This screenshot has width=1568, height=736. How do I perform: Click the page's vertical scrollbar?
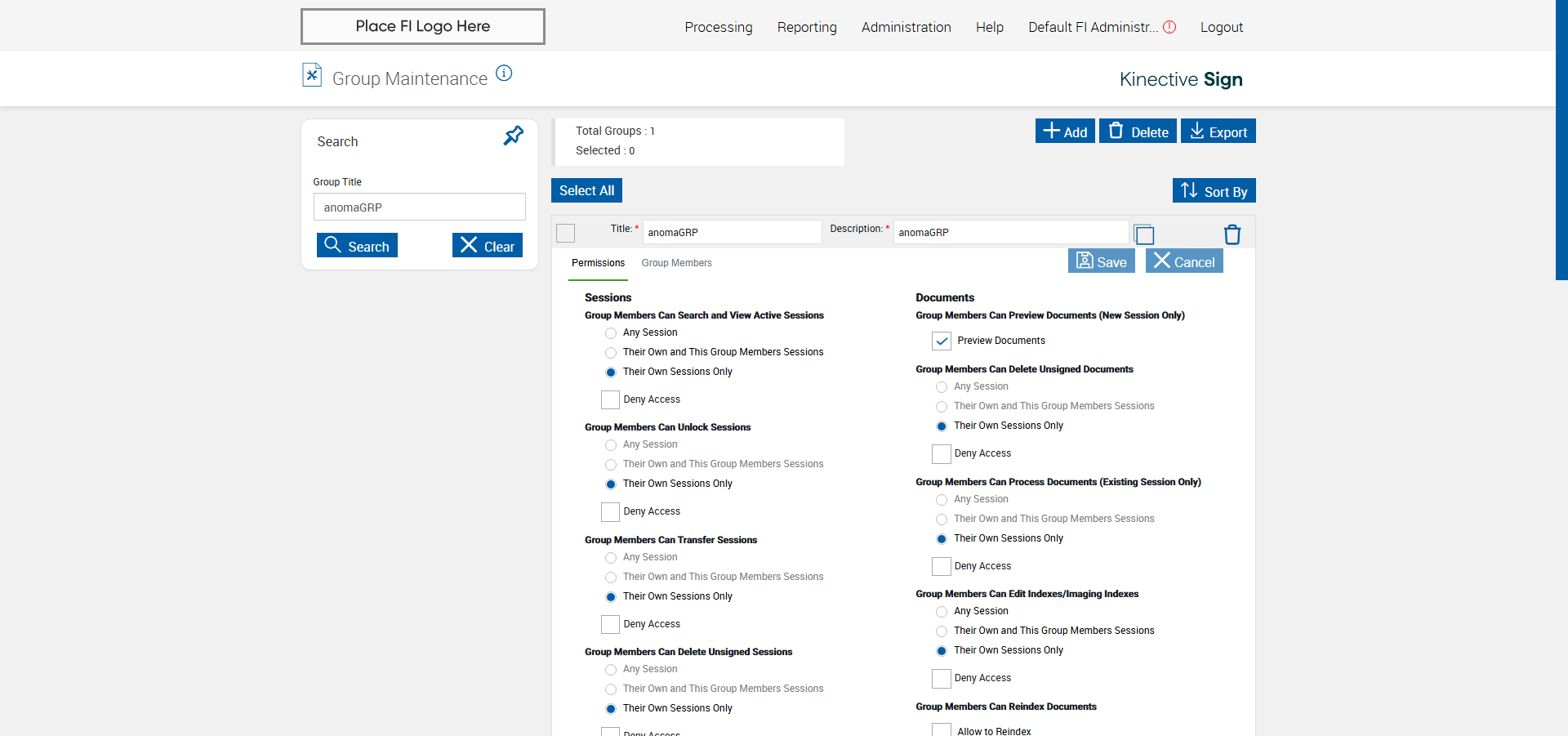tap(1561, 139)
